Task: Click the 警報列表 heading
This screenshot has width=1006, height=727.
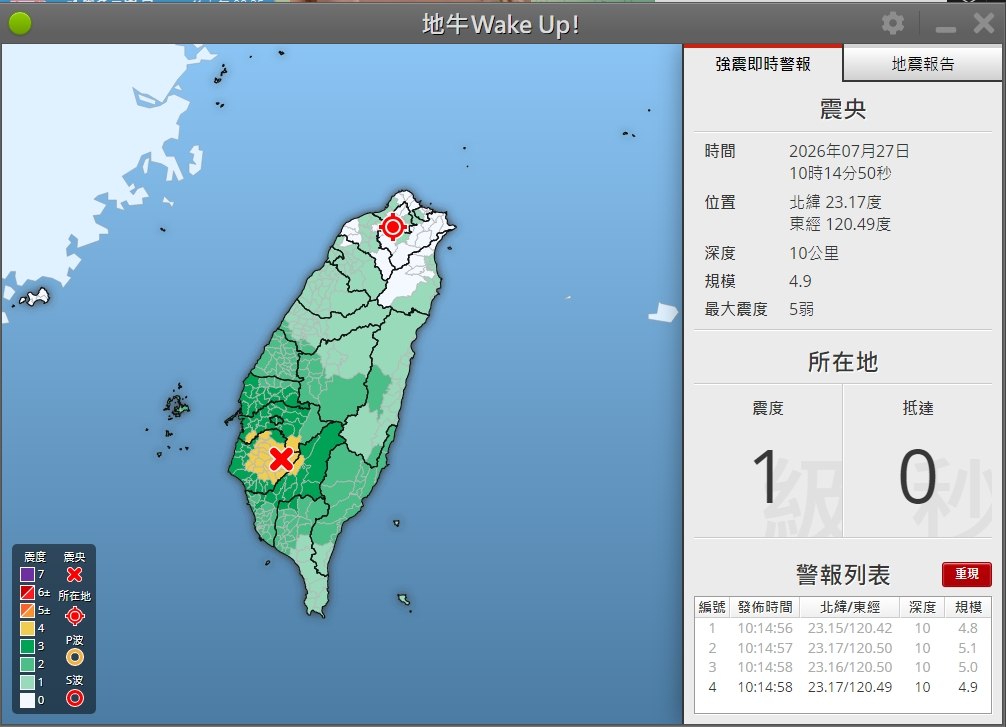Action: [x=843, y=574]
